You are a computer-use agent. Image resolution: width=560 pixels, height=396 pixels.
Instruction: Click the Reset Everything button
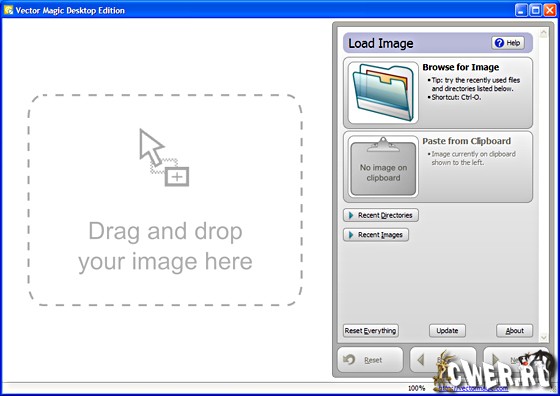pos(370,331)
